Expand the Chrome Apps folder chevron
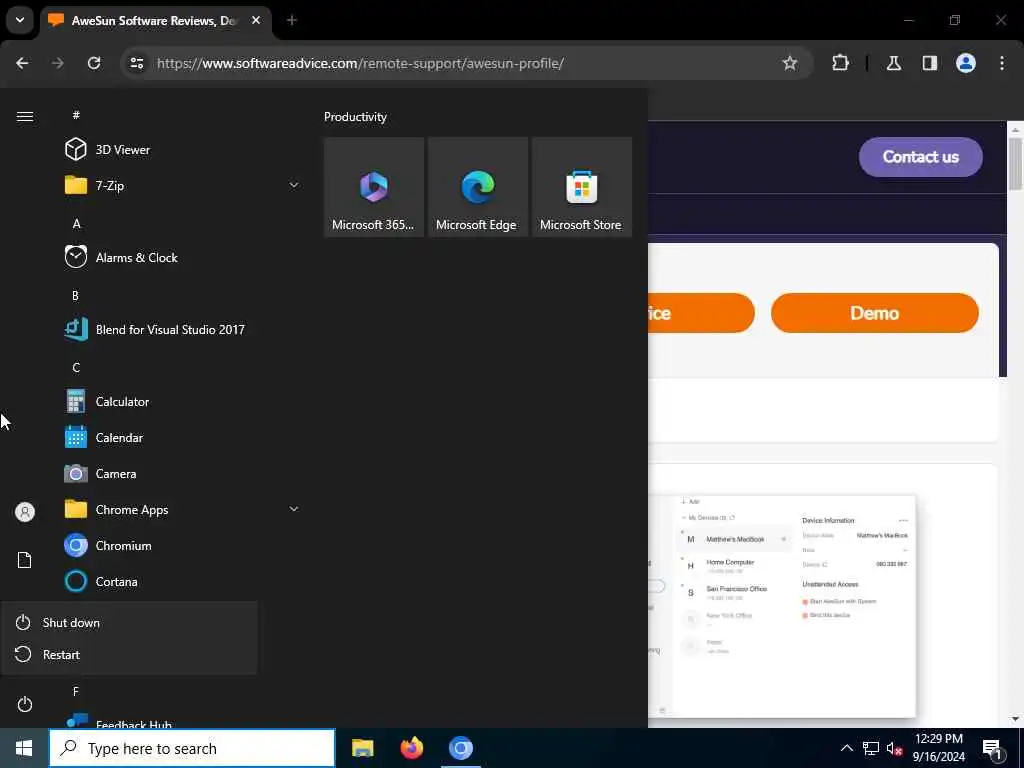The width and height of the screenshot is (1024, 768). tap(294, 509)
